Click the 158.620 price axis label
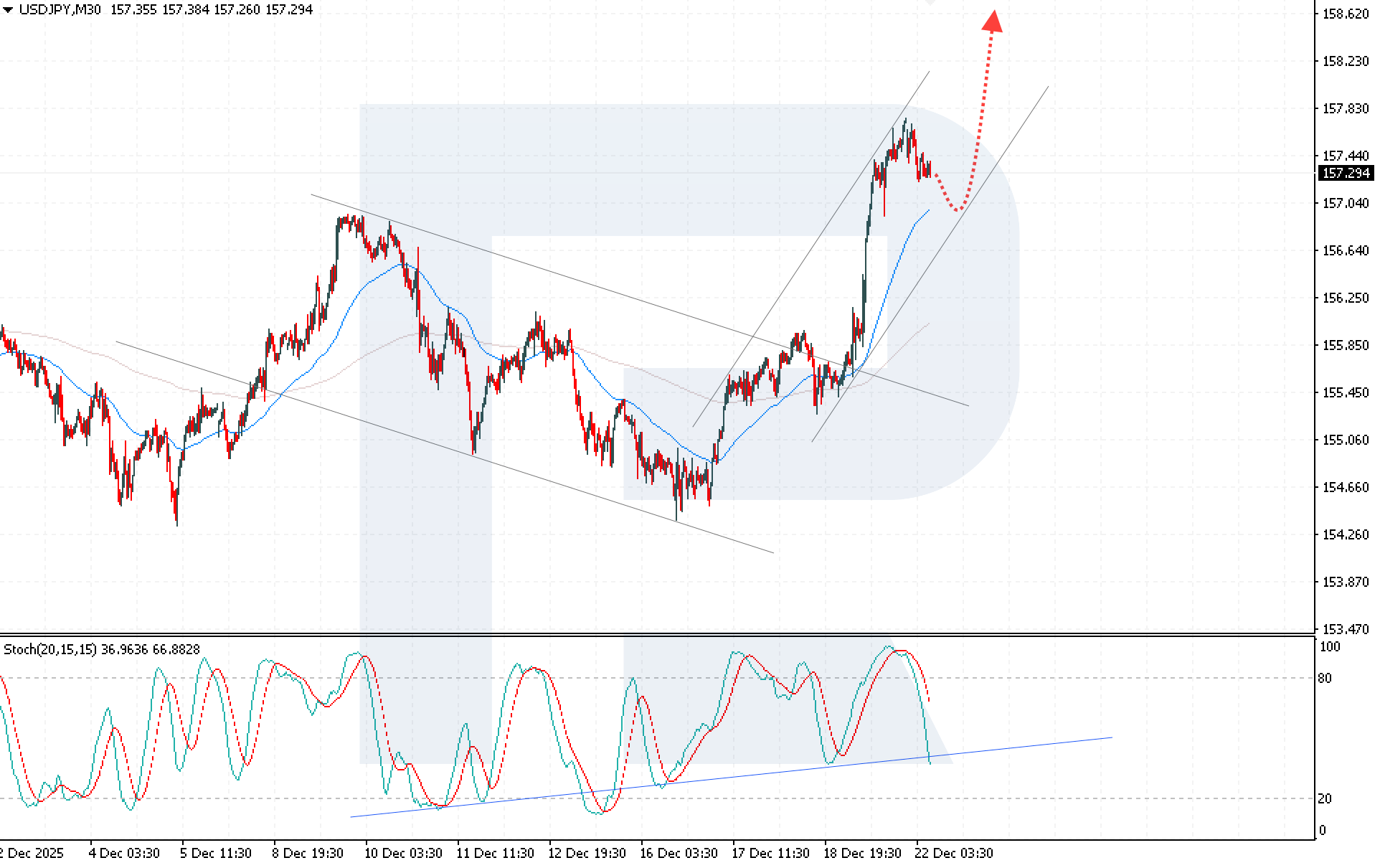The height and width of the screenshot is (868, 1380). [1345, 14]
